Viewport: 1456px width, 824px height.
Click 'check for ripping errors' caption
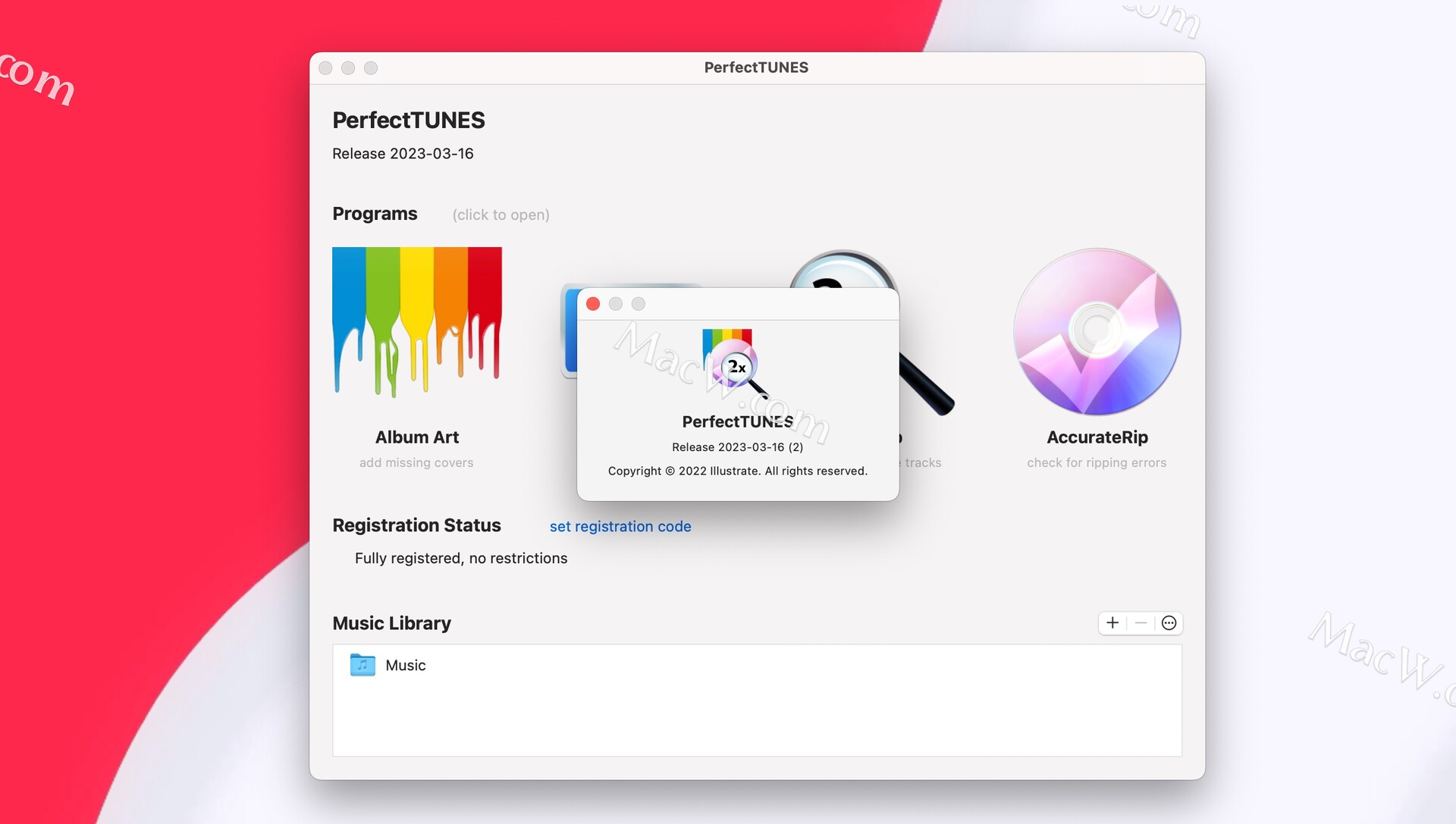[1097, 462]
